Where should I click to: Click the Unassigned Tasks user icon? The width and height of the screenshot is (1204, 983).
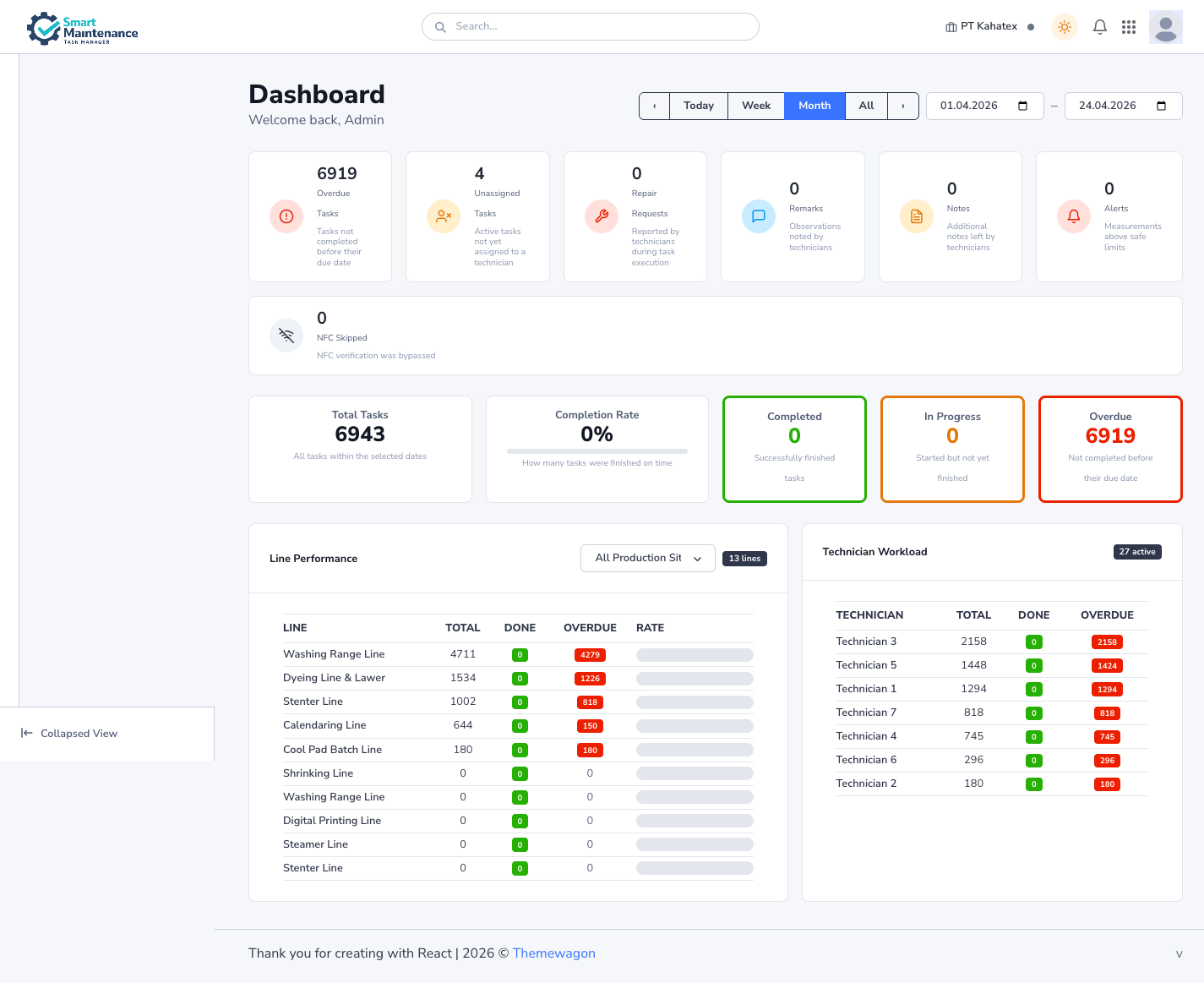(x=444, y=216)
